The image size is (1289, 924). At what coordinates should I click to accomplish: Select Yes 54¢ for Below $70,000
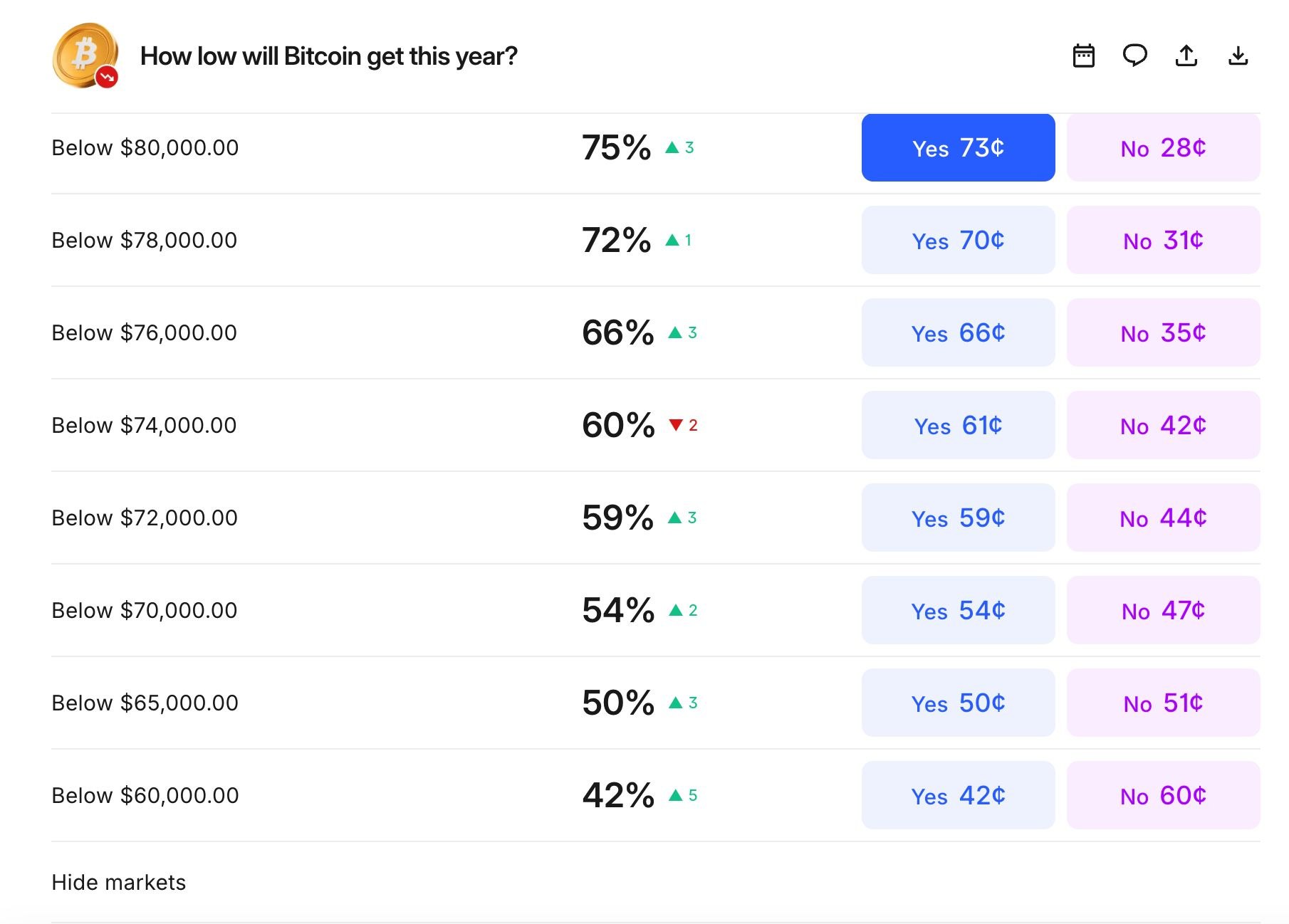(958, 611)
